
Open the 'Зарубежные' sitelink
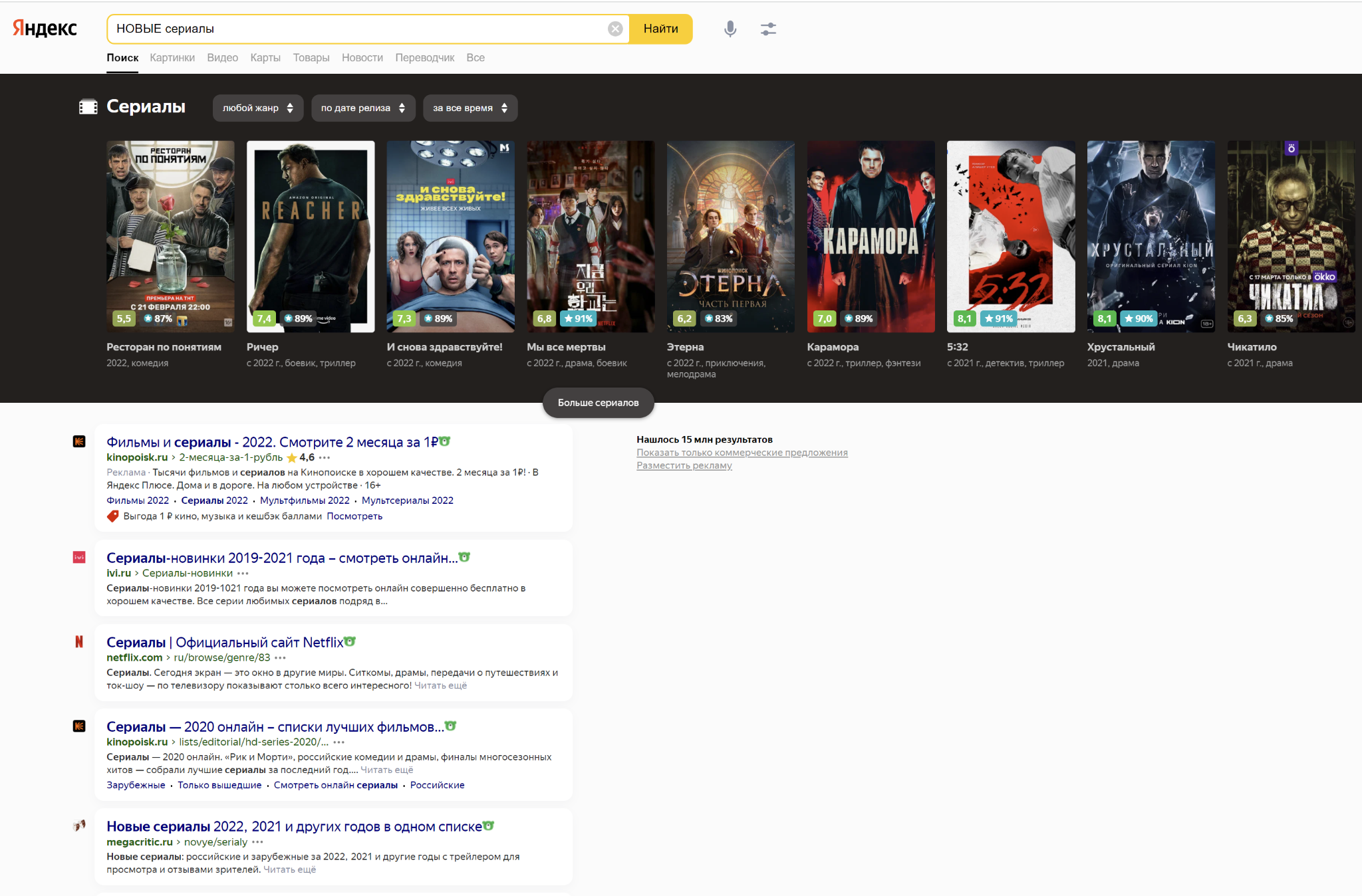[x=136, y=785]
